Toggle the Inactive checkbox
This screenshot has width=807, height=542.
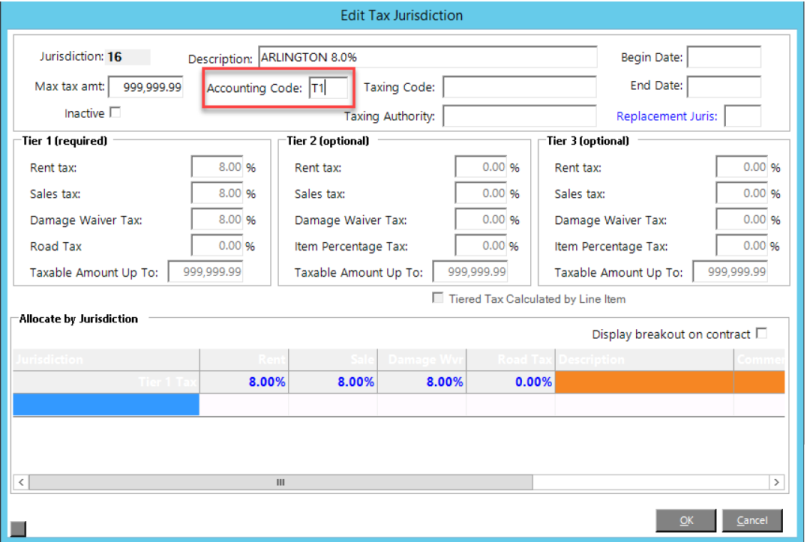point(115,112)
